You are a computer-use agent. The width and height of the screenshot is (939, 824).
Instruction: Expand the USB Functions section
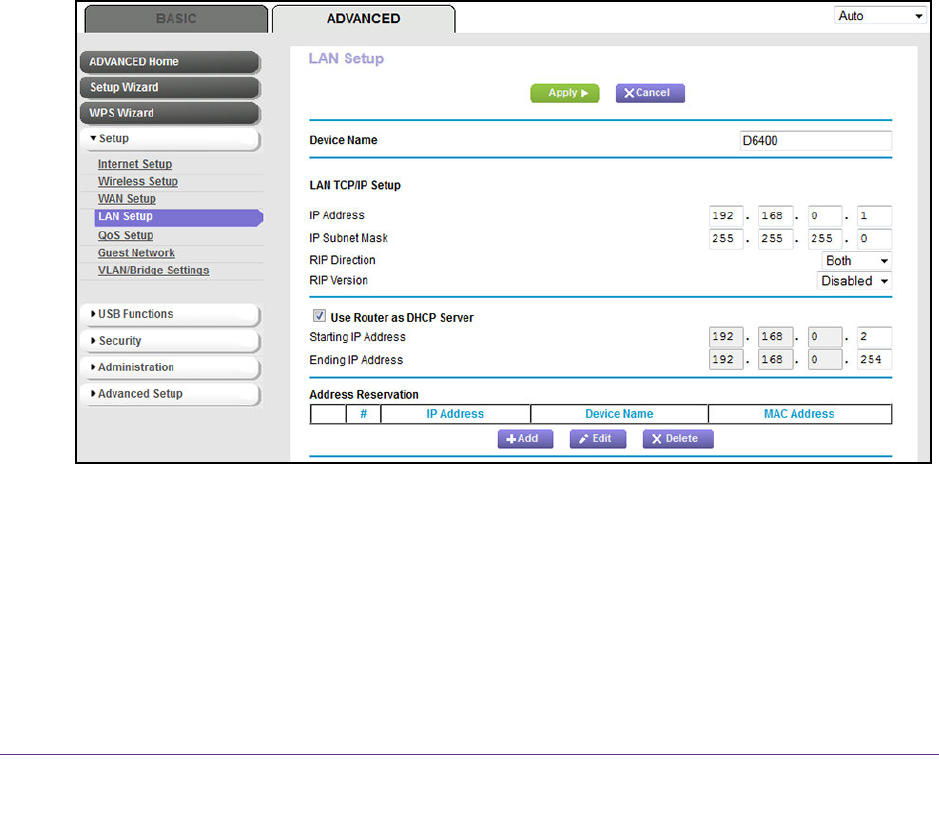tap(171, 315)
